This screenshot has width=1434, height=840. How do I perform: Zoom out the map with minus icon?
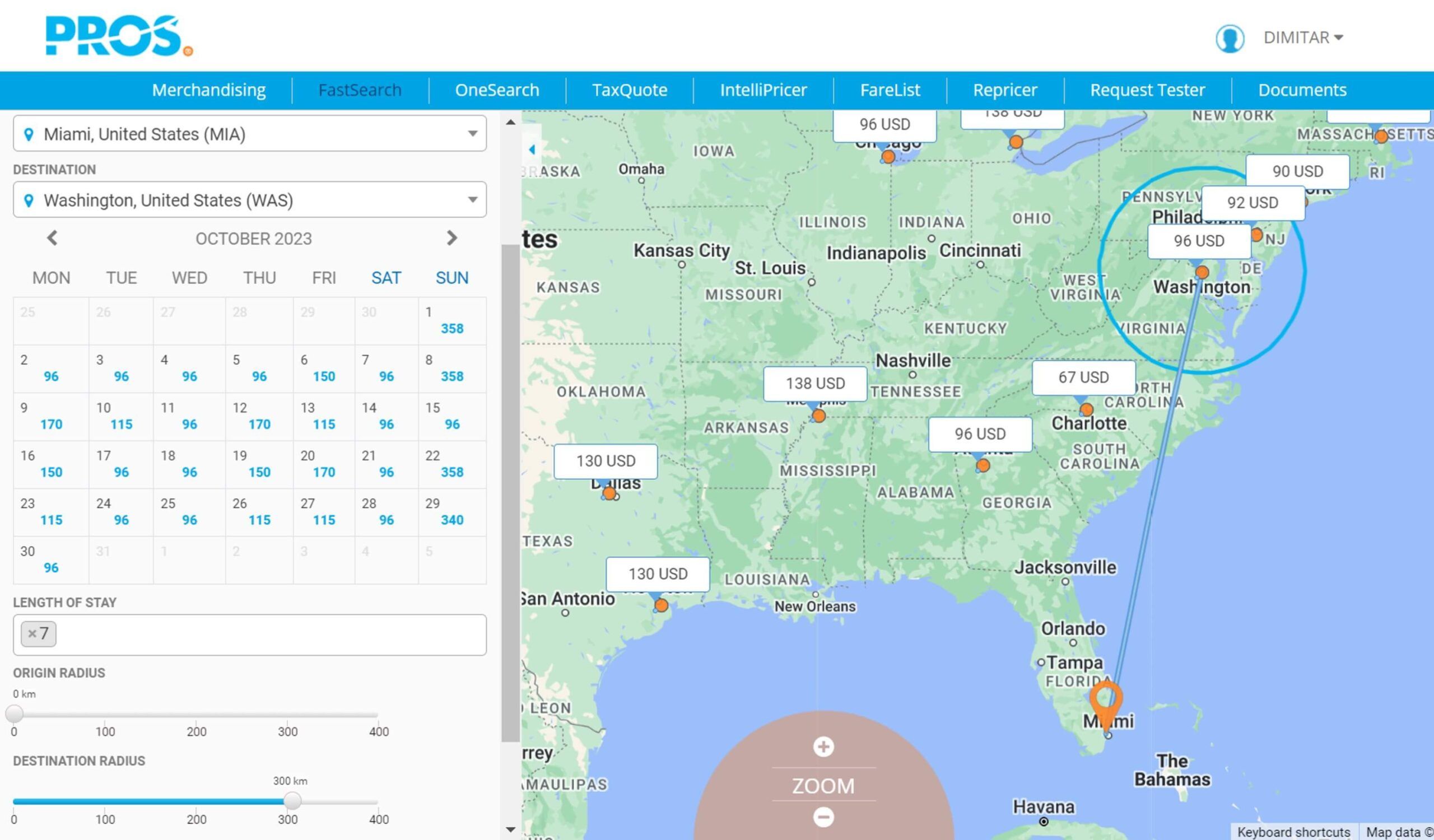pos(823,817)
